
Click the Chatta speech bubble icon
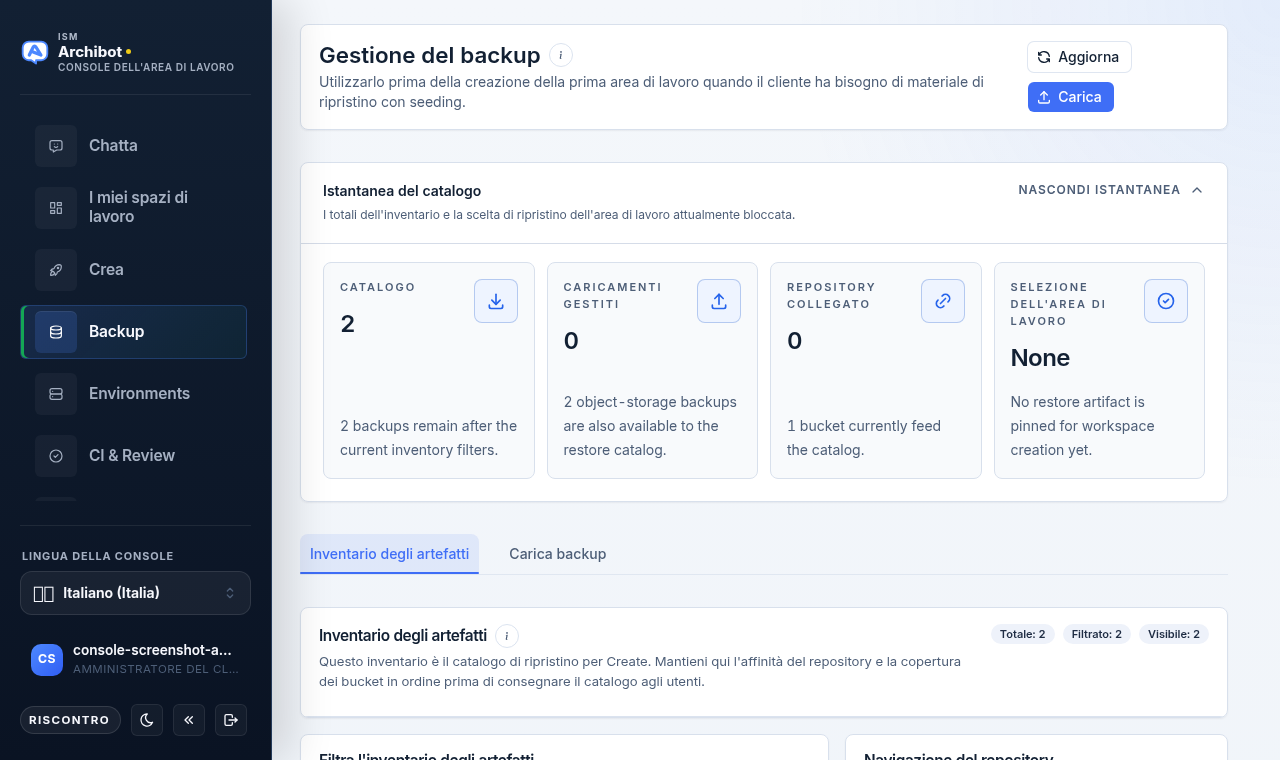[x=56, y=146]
